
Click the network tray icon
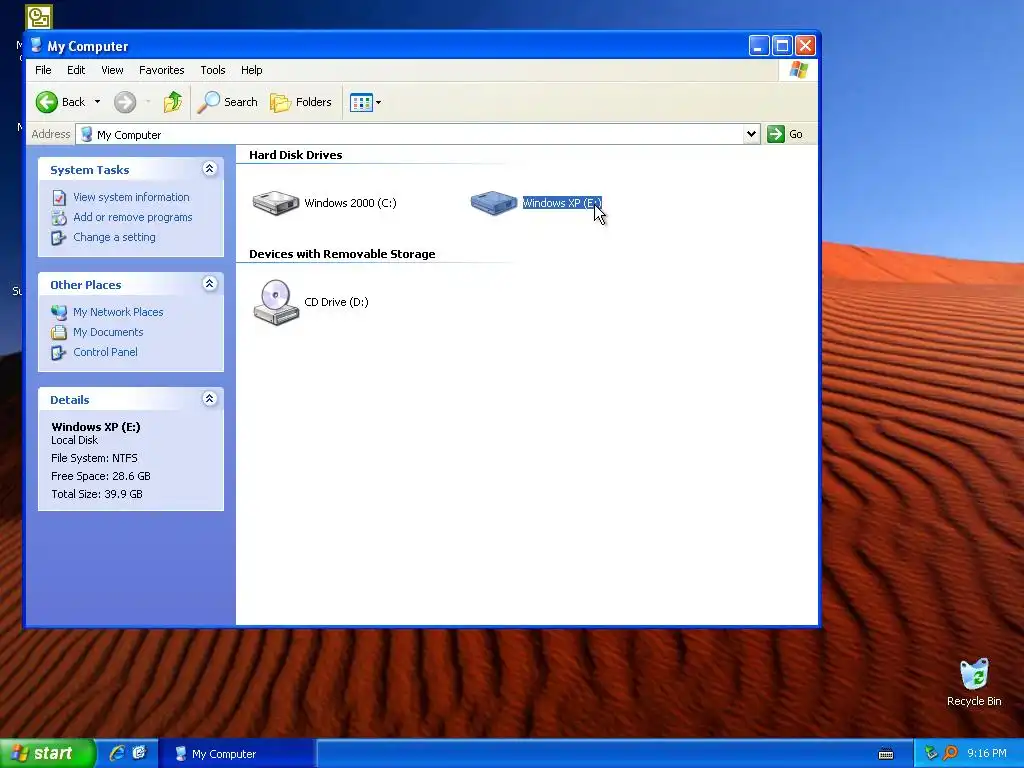click(x=931, y=754)
